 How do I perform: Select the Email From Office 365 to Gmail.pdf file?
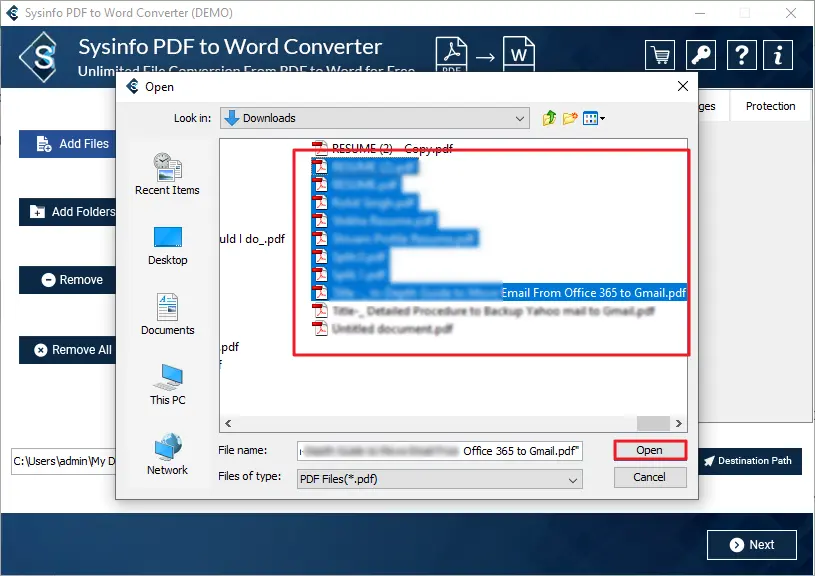click(x=499, y=293)
